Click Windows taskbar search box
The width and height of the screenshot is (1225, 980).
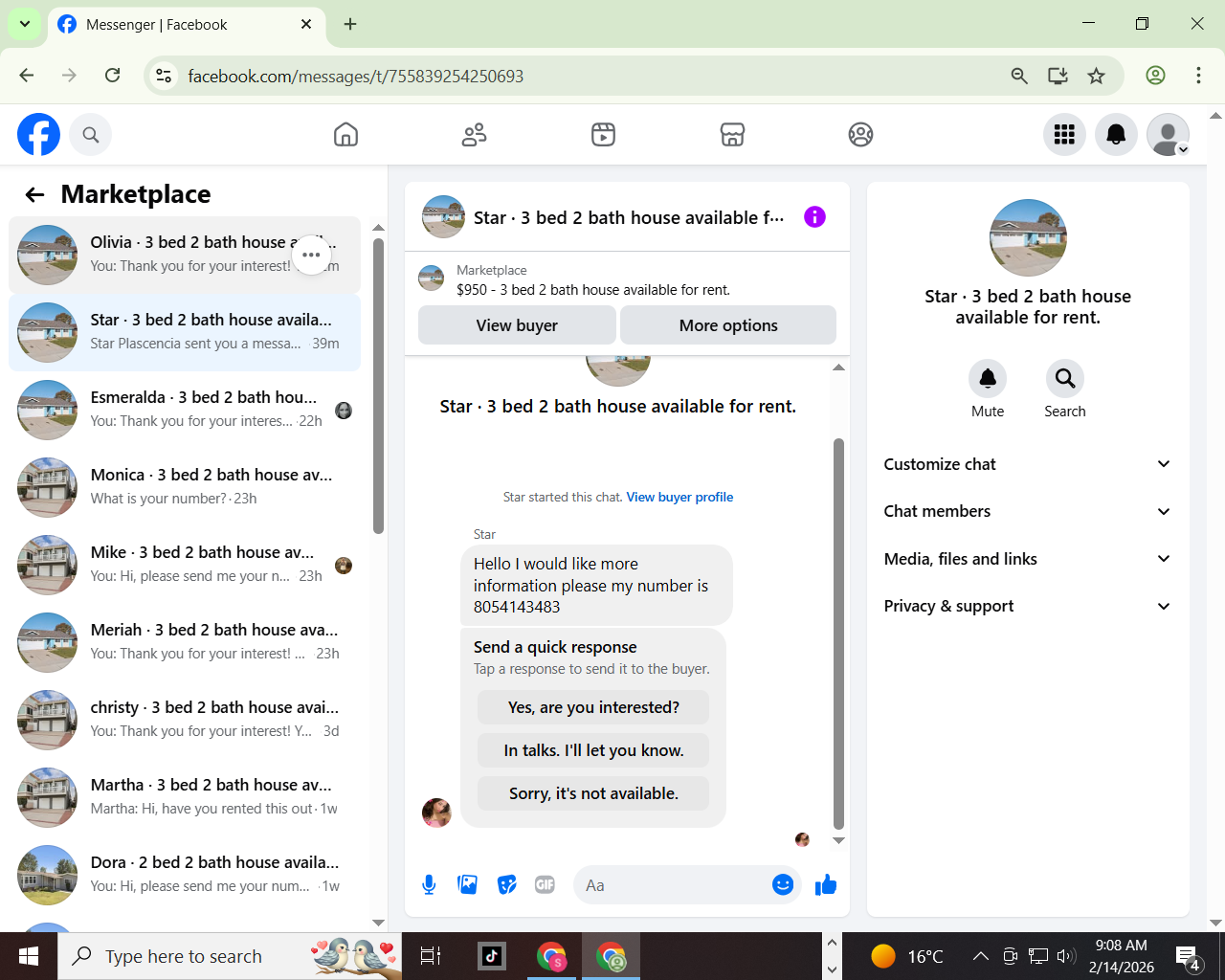point(230,956)
